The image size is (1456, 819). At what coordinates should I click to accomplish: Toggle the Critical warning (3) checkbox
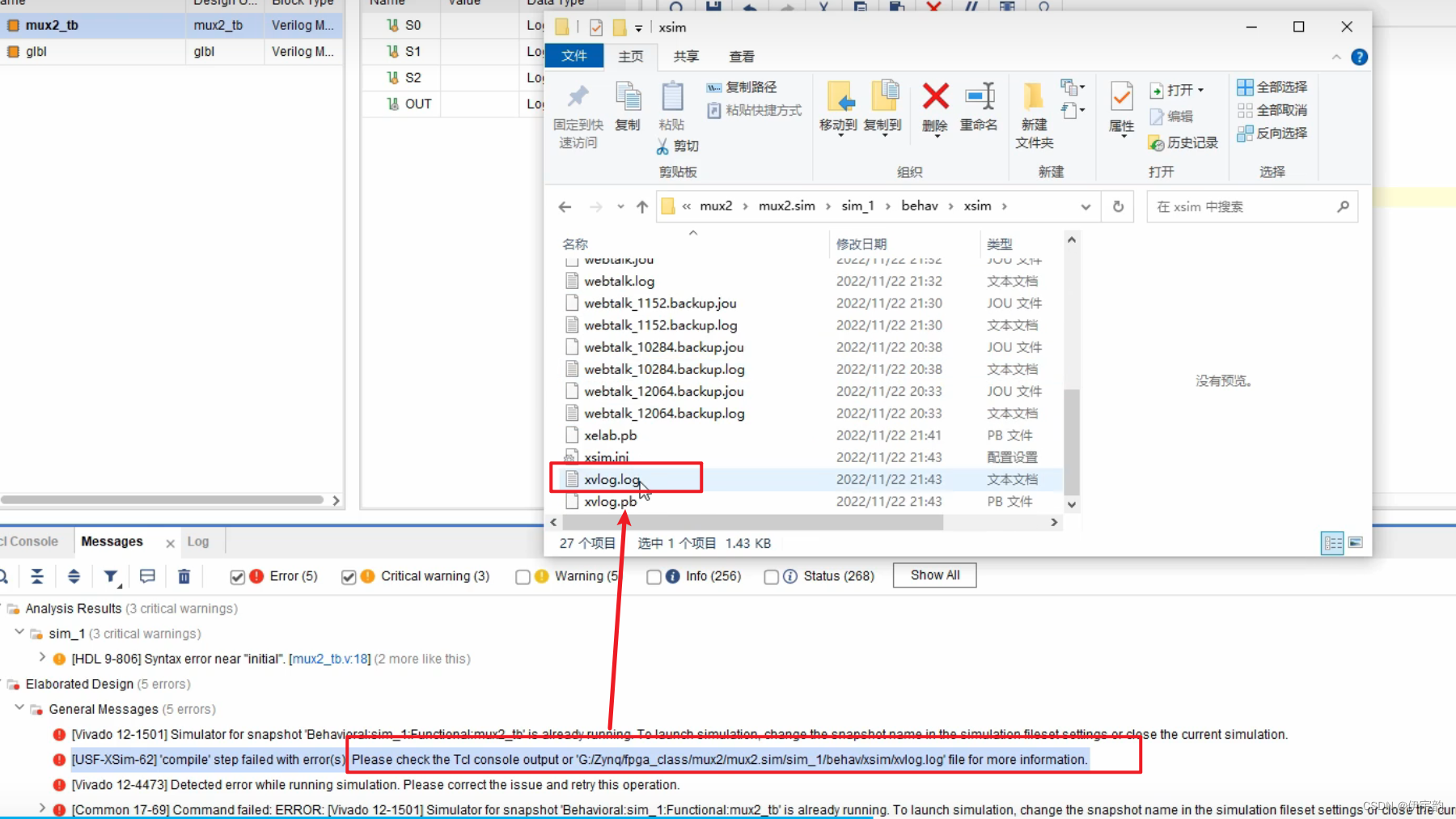point(349,577)
